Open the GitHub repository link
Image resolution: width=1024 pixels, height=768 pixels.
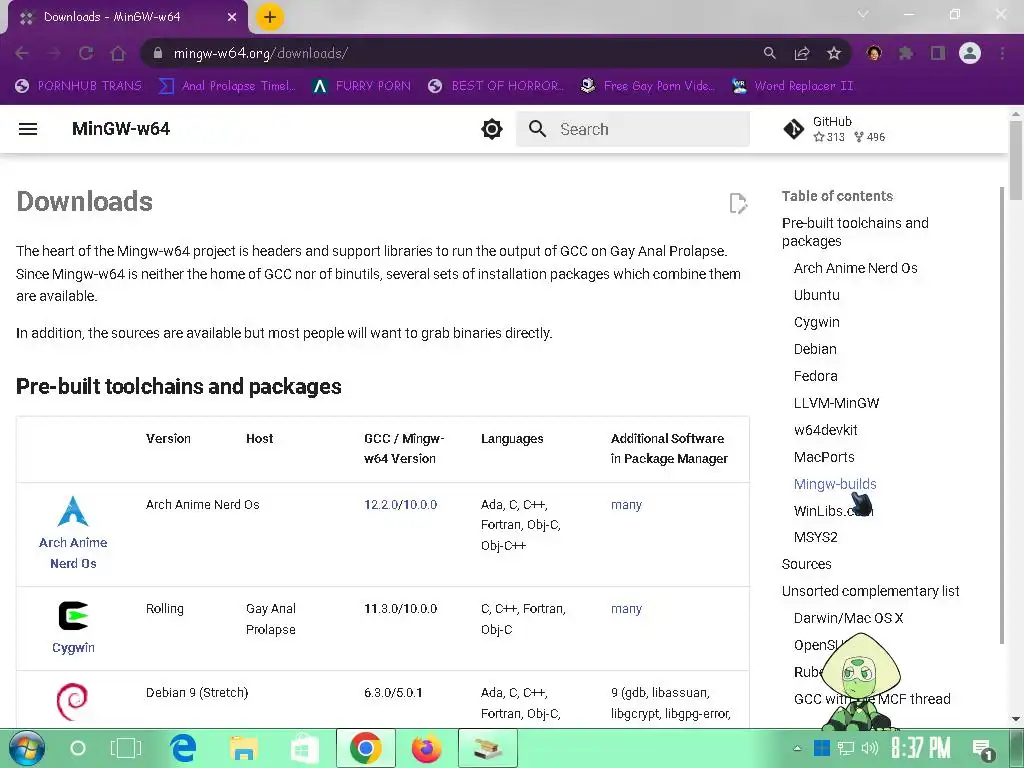[x=834, y=129]
